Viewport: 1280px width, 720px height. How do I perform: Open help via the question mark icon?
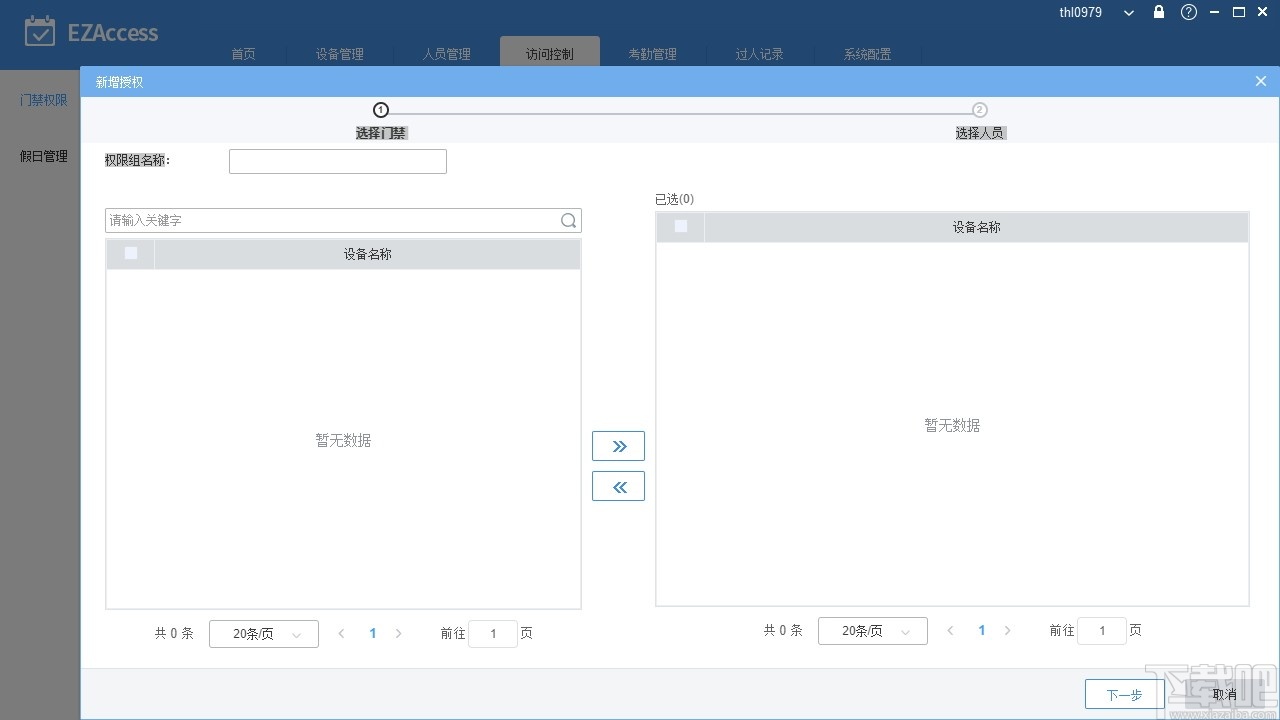point(1188,12)
